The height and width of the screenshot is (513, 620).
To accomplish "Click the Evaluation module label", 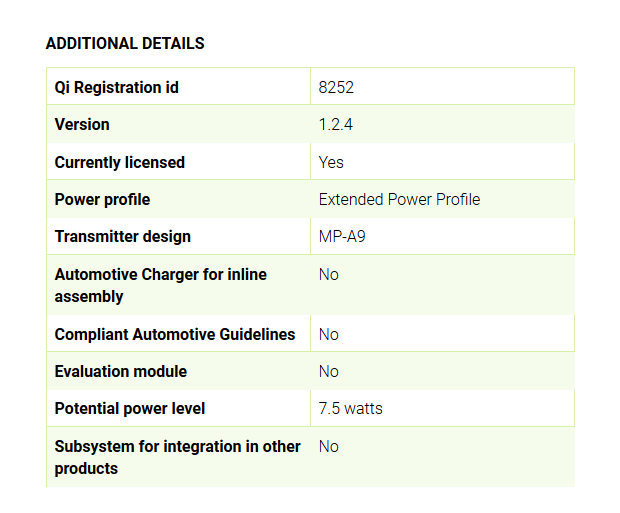I will pyautogui.click(x=120, y=371).
